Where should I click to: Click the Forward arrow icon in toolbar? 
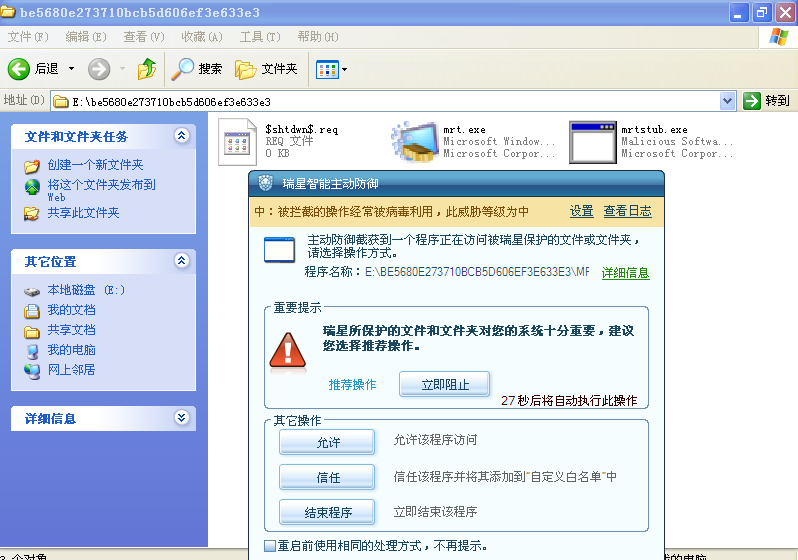click(x=99, y=69)
